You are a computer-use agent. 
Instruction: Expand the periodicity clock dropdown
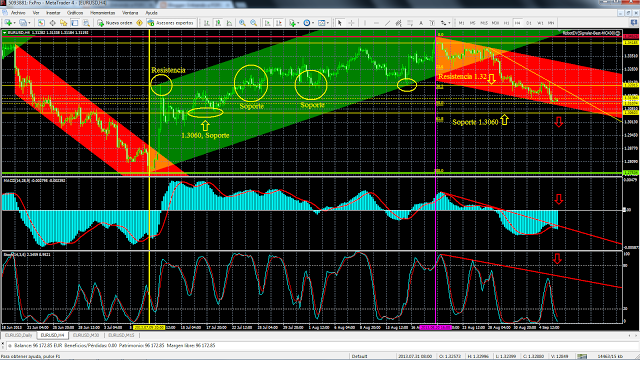coord(313,23)
